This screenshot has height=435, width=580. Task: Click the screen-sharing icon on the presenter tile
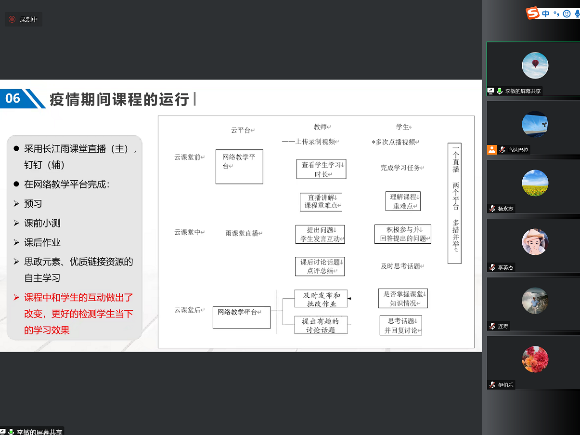coord(491,91)
